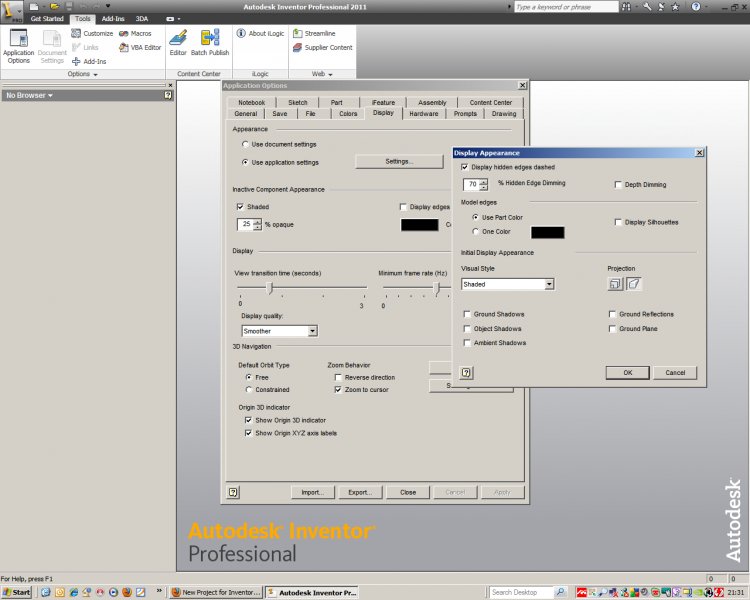Screen dimensions: 750x600
Task: Launch the VBA Editor
Action: (140, 47)
